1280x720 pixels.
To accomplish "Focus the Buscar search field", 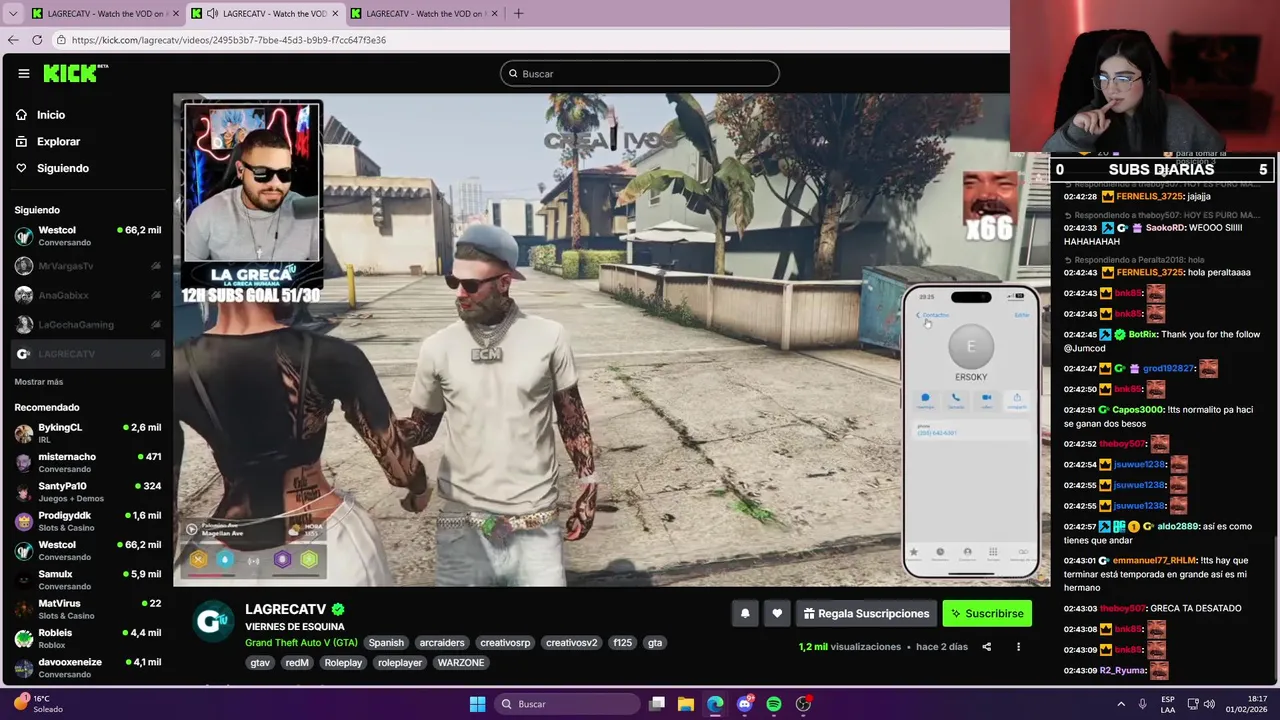I will 640,73.
